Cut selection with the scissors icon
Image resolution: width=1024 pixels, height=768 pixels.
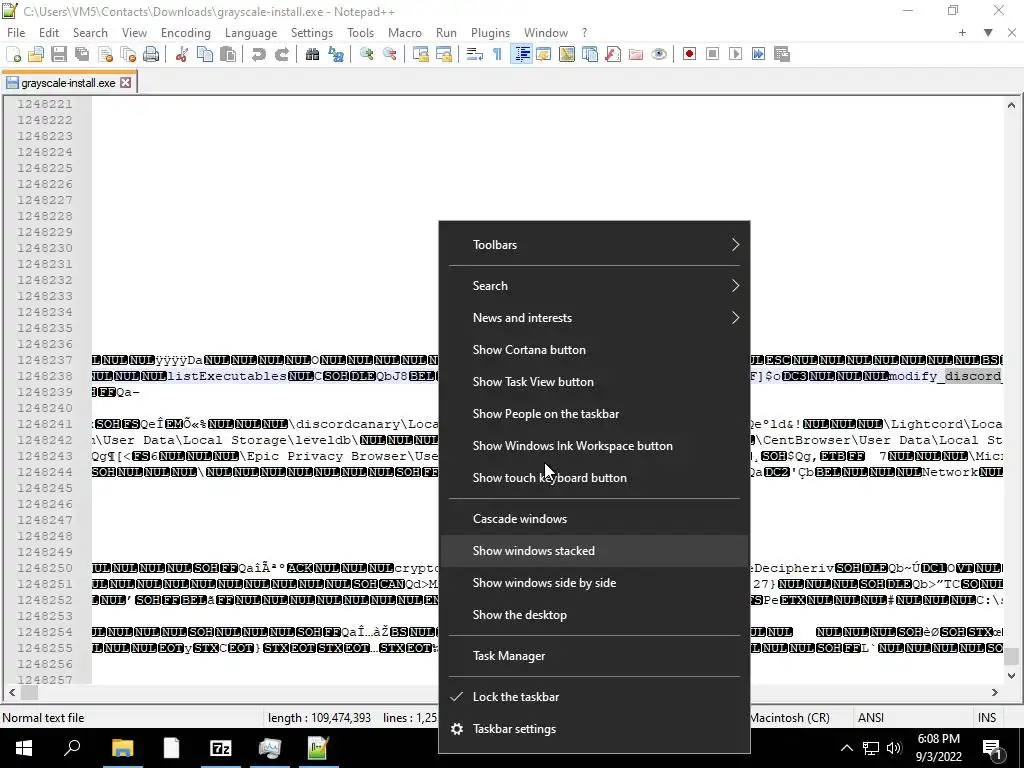click(x=182, y=54)
